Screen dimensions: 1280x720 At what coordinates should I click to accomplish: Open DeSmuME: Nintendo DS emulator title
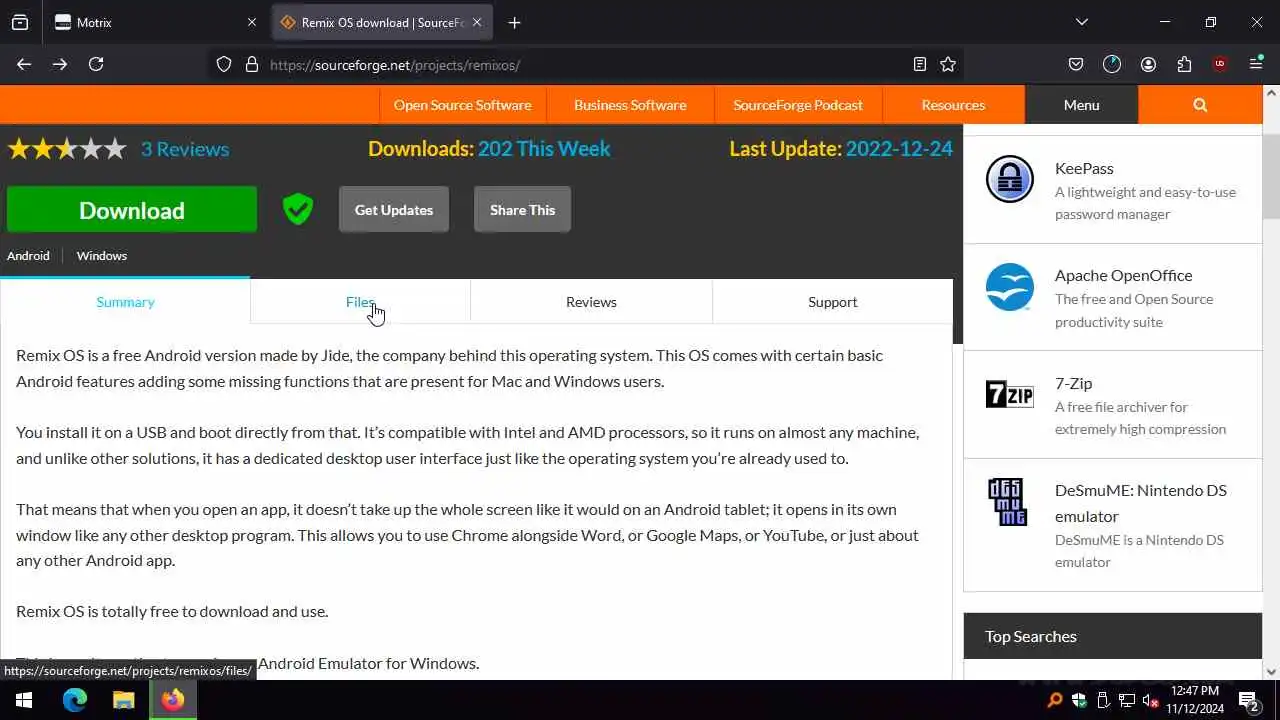click(x=1141, y=503)
